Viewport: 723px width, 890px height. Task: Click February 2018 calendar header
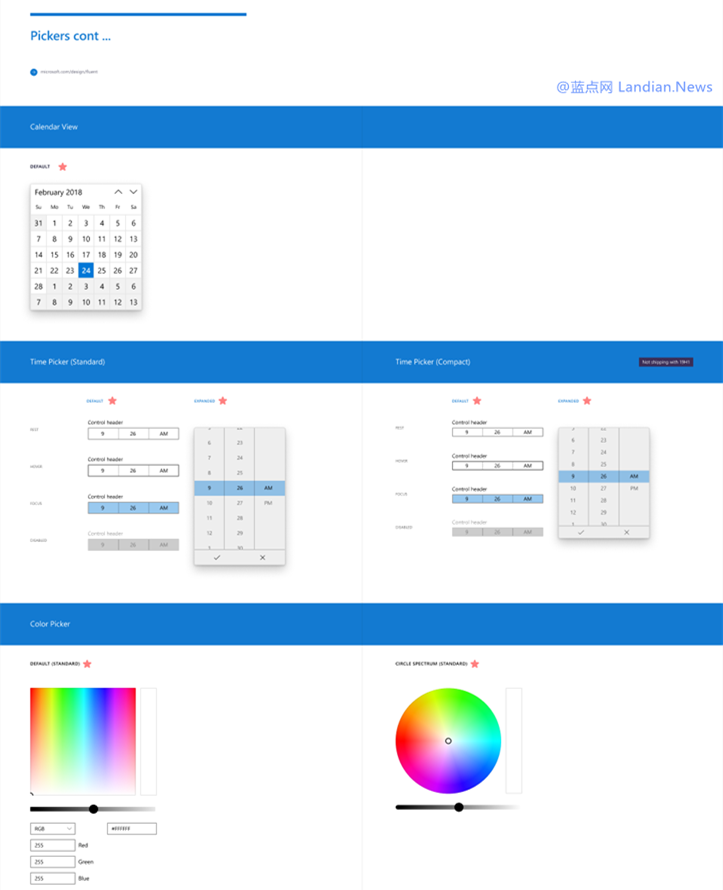[x=59, y=192]
